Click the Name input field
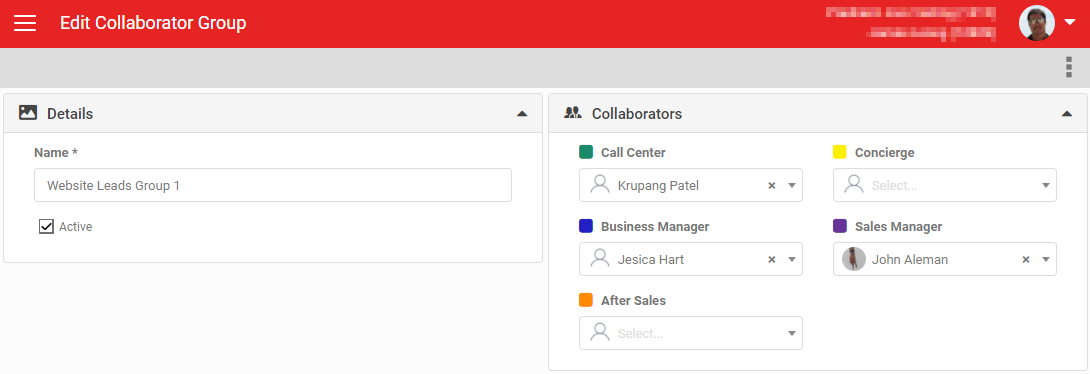The image size is (1090, 374). 272,186
